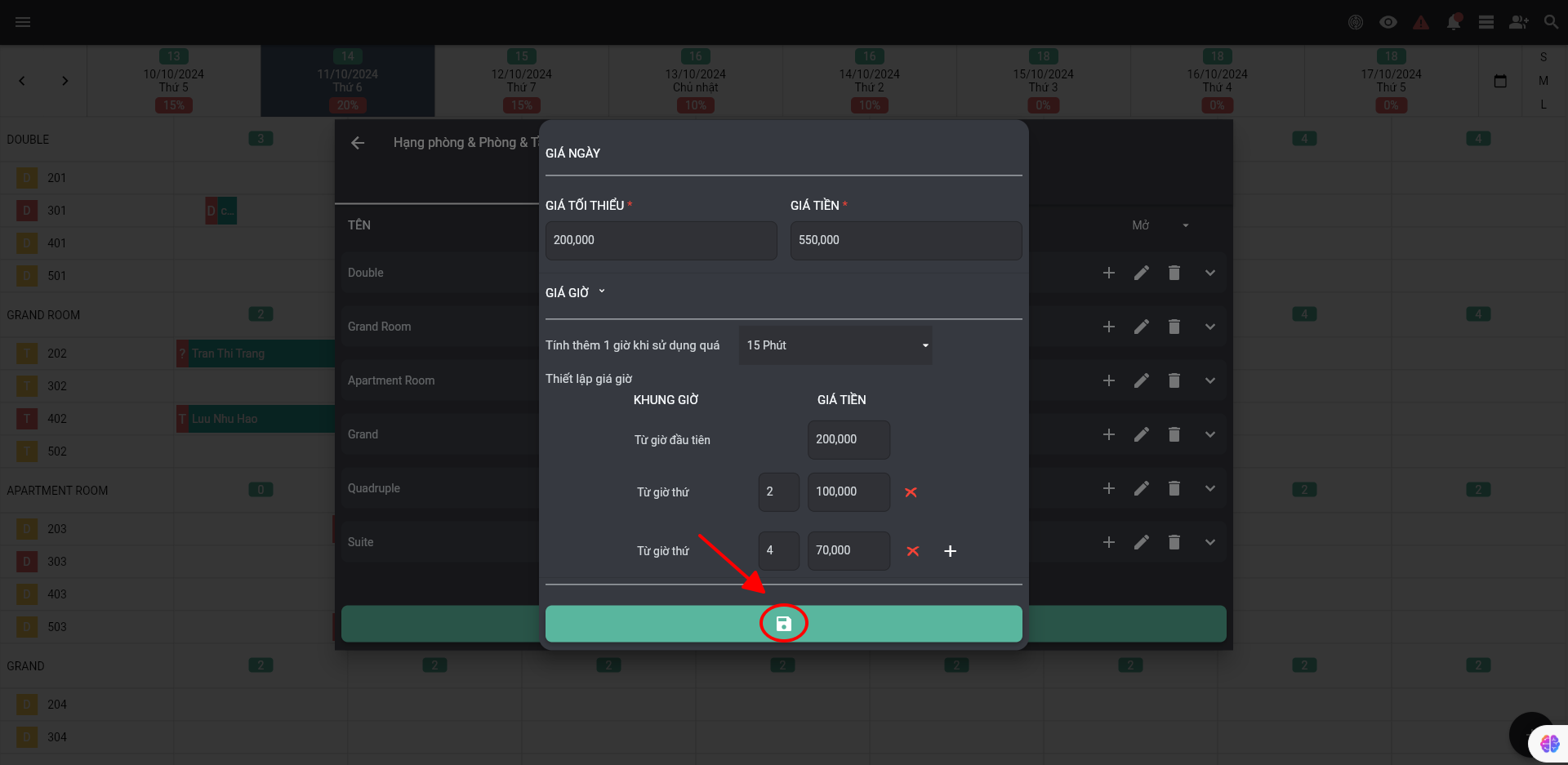This screenshot has height=765, width=1568.
Task: Delete the Grand category
Action: point(1174,434)
